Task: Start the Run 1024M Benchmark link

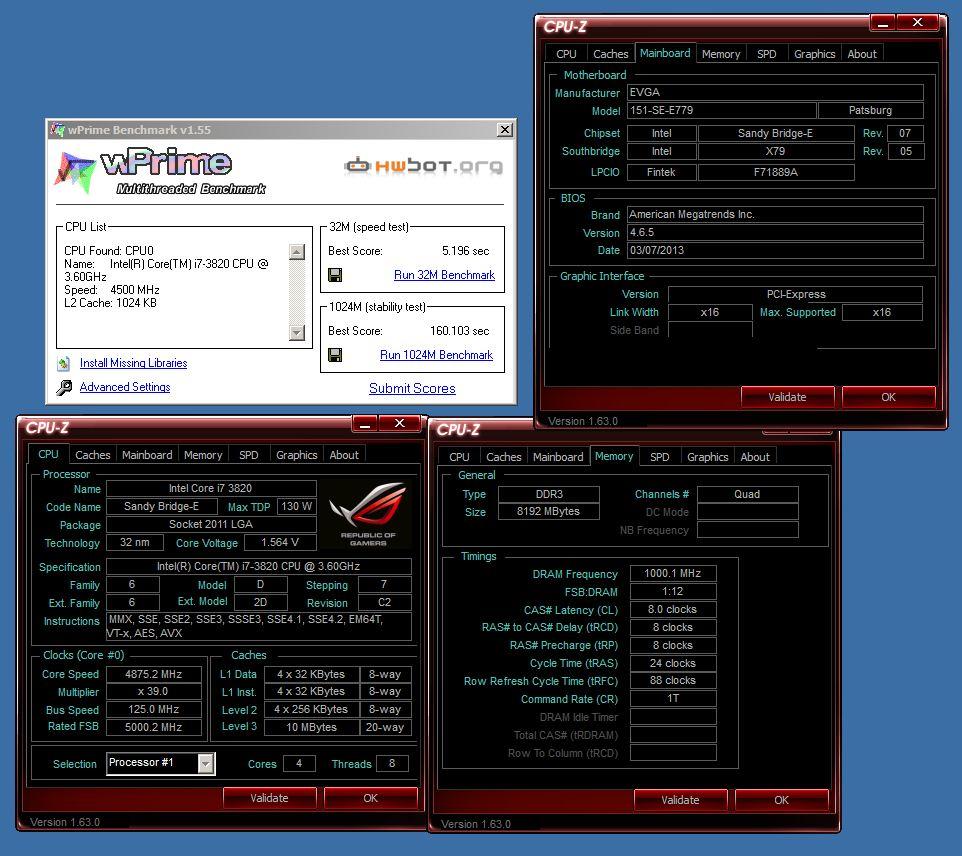Action: tap(436, 355)
